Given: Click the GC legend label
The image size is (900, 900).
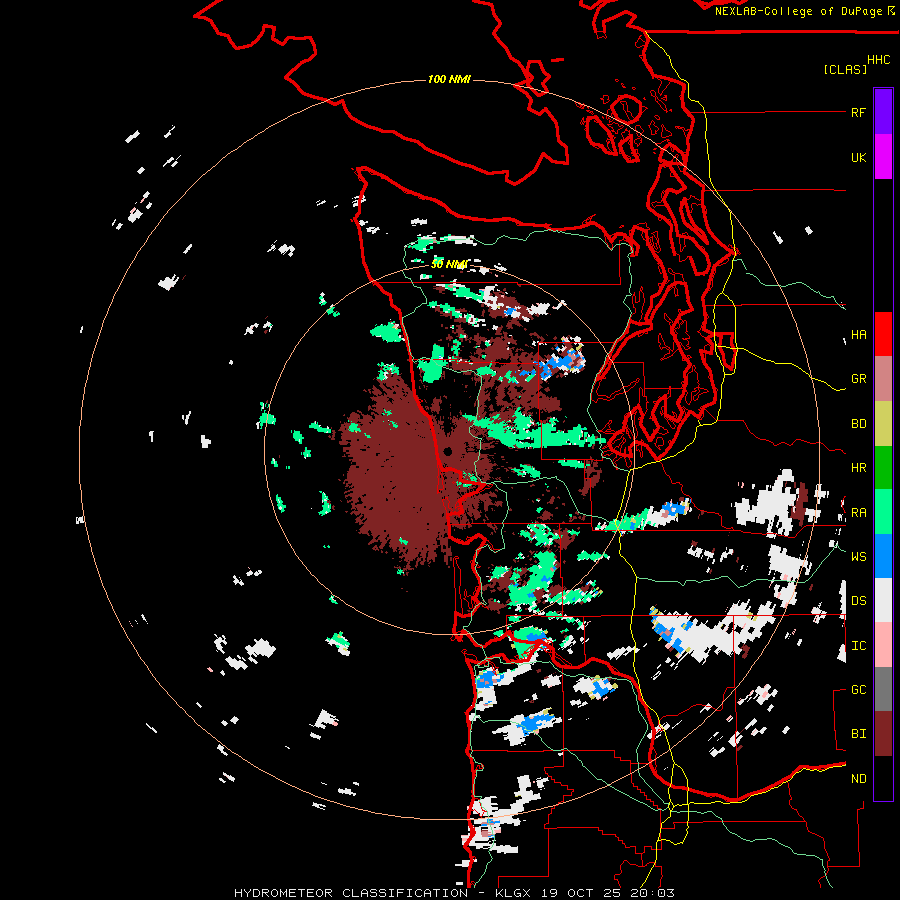Looking at the screenshot, I should [858, 690].
